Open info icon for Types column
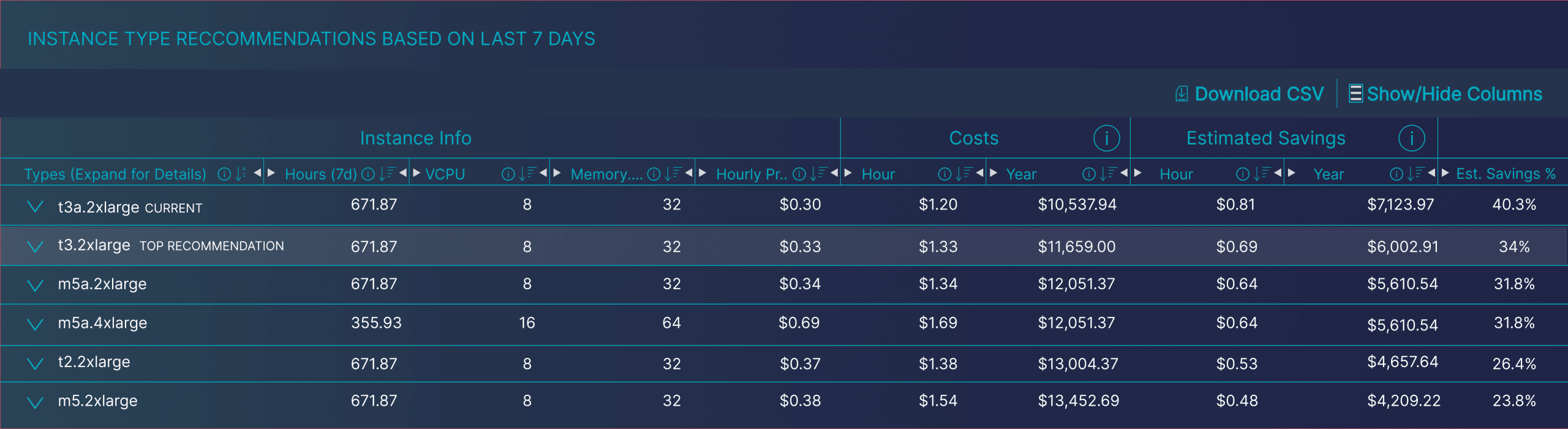This screenshot has height=429, width=1568. point(224,174)
